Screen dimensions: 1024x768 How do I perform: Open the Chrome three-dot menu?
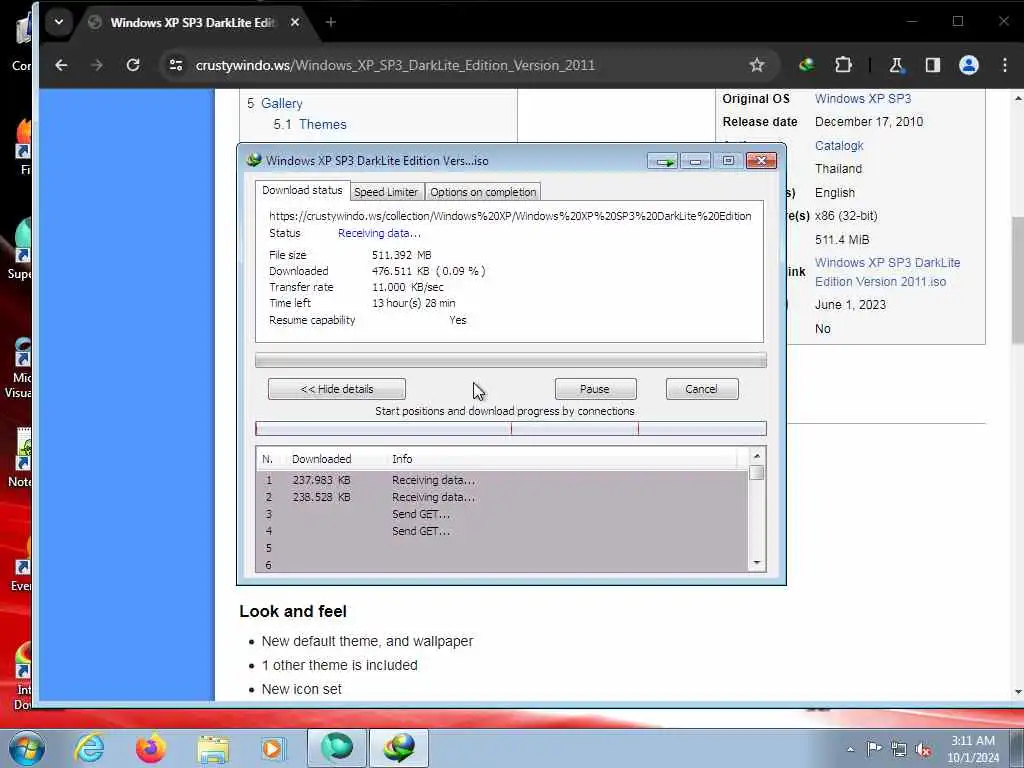pos(1004,65)
